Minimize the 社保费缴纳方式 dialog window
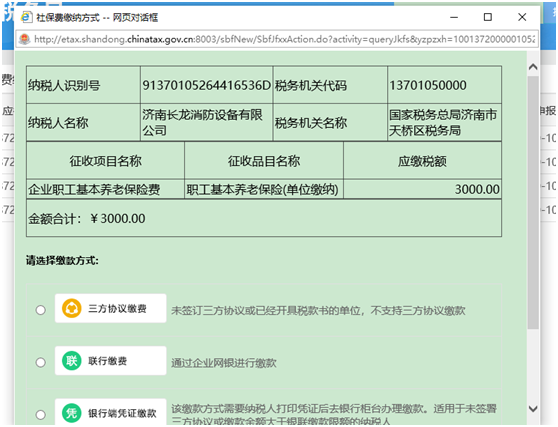 pos(454,17)
